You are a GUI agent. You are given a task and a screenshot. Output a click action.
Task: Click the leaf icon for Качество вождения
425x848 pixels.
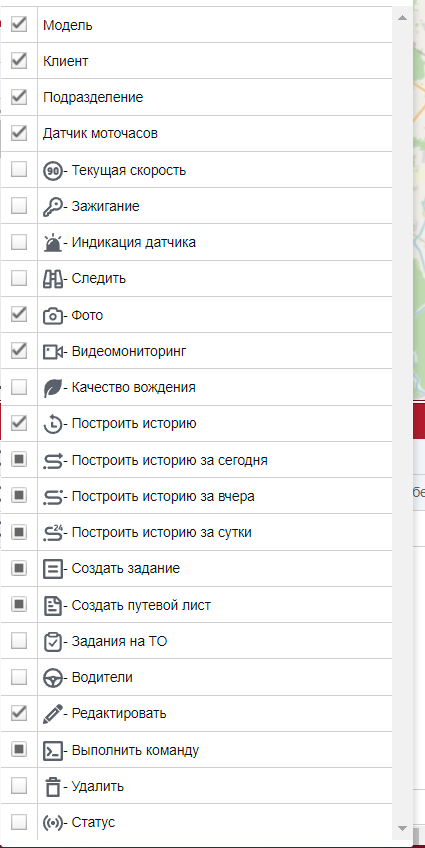[53, 388]
